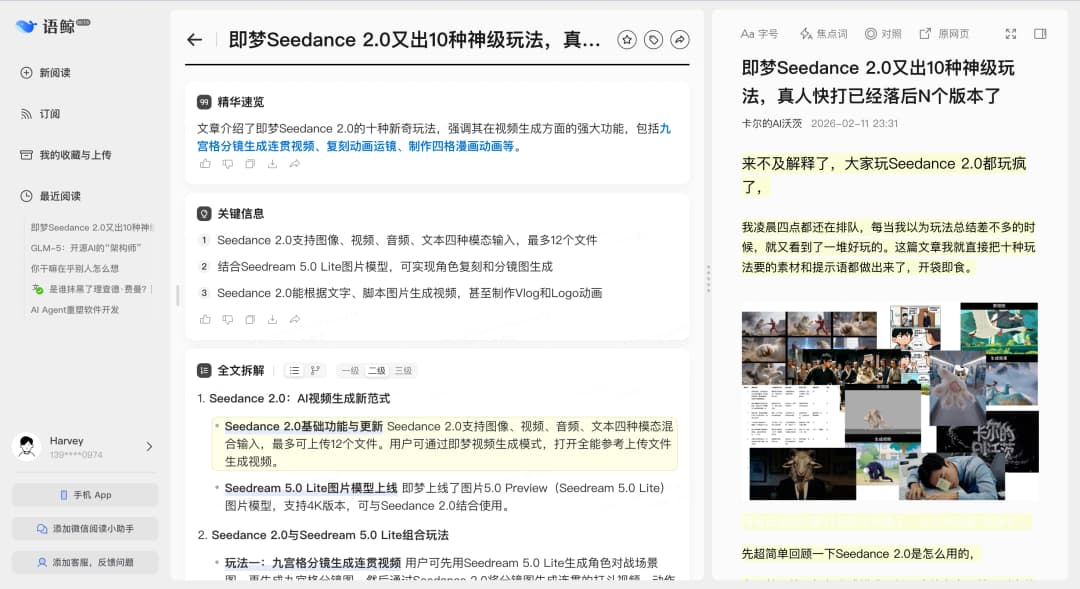Star this article to favorite it
Screen dimensions: 1080x589
pos(627,40)
